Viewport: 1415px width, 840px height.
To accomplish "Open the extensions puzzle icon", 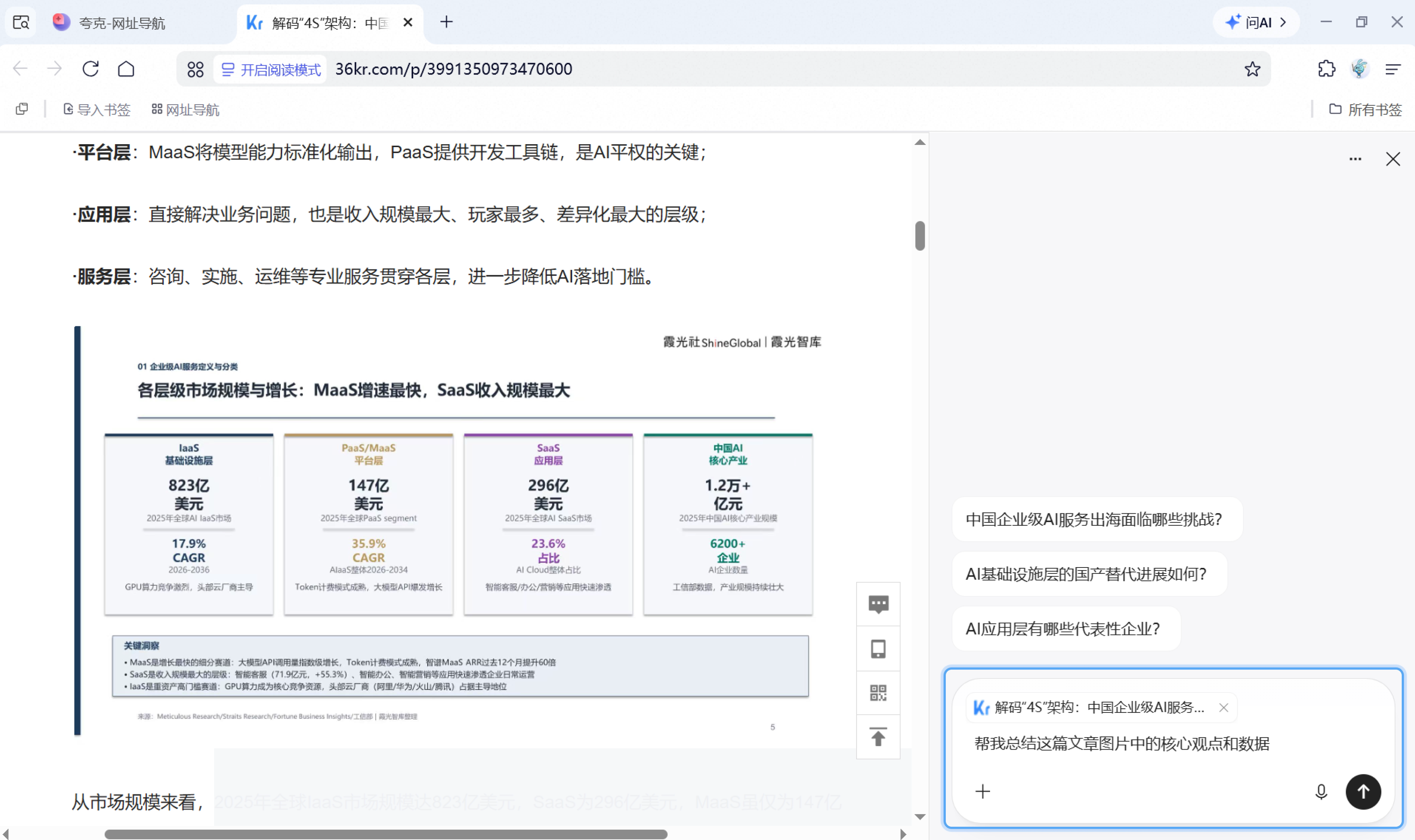I will tap(1326, 69).
